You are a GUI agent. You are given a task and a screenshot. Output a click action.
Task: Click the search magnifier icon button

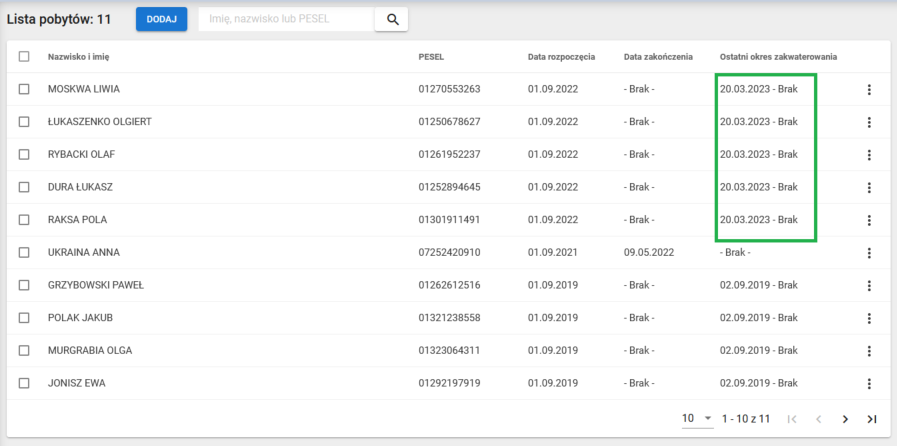(x=392, y=19)
